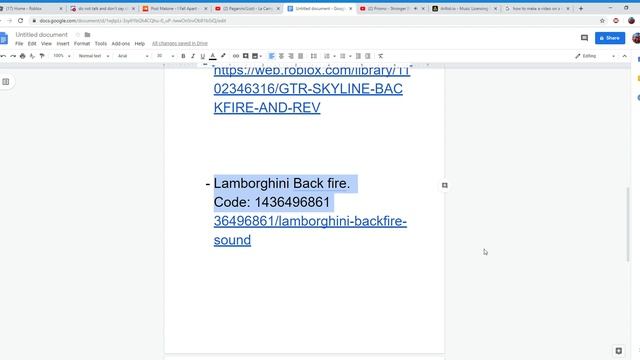Open the Add-ons menu
The image size is (640, 360).
click(x=120, y=44)
